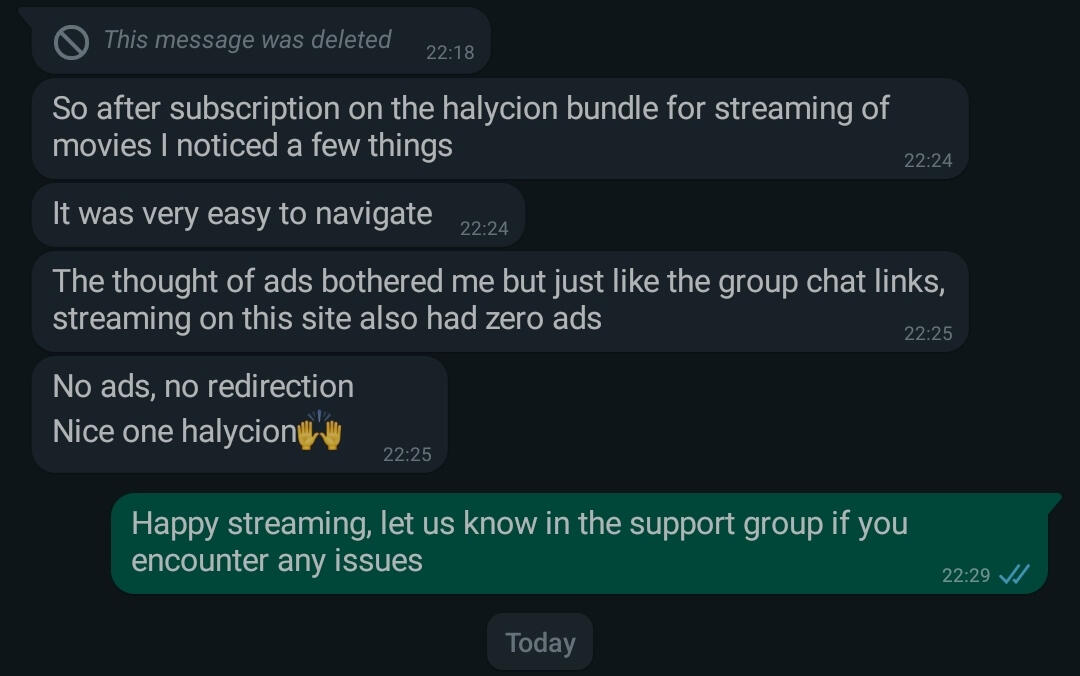
Task: Select the green 'Happy streaming' reply bubble
Action: tap(579, 543)
